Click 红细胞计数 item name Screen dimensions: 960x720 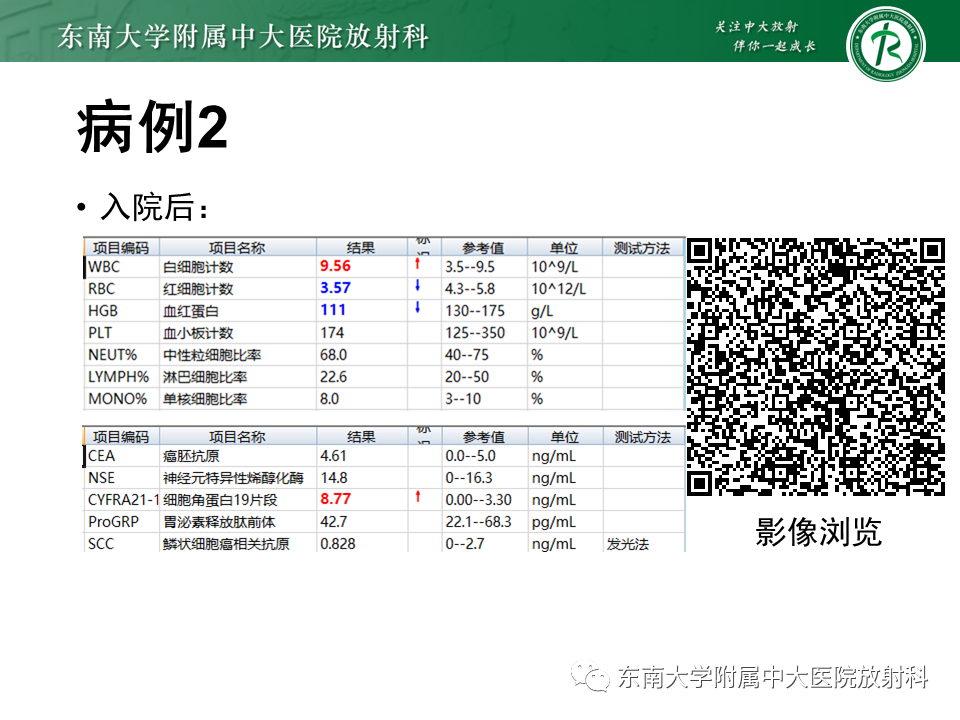[198, 289]
